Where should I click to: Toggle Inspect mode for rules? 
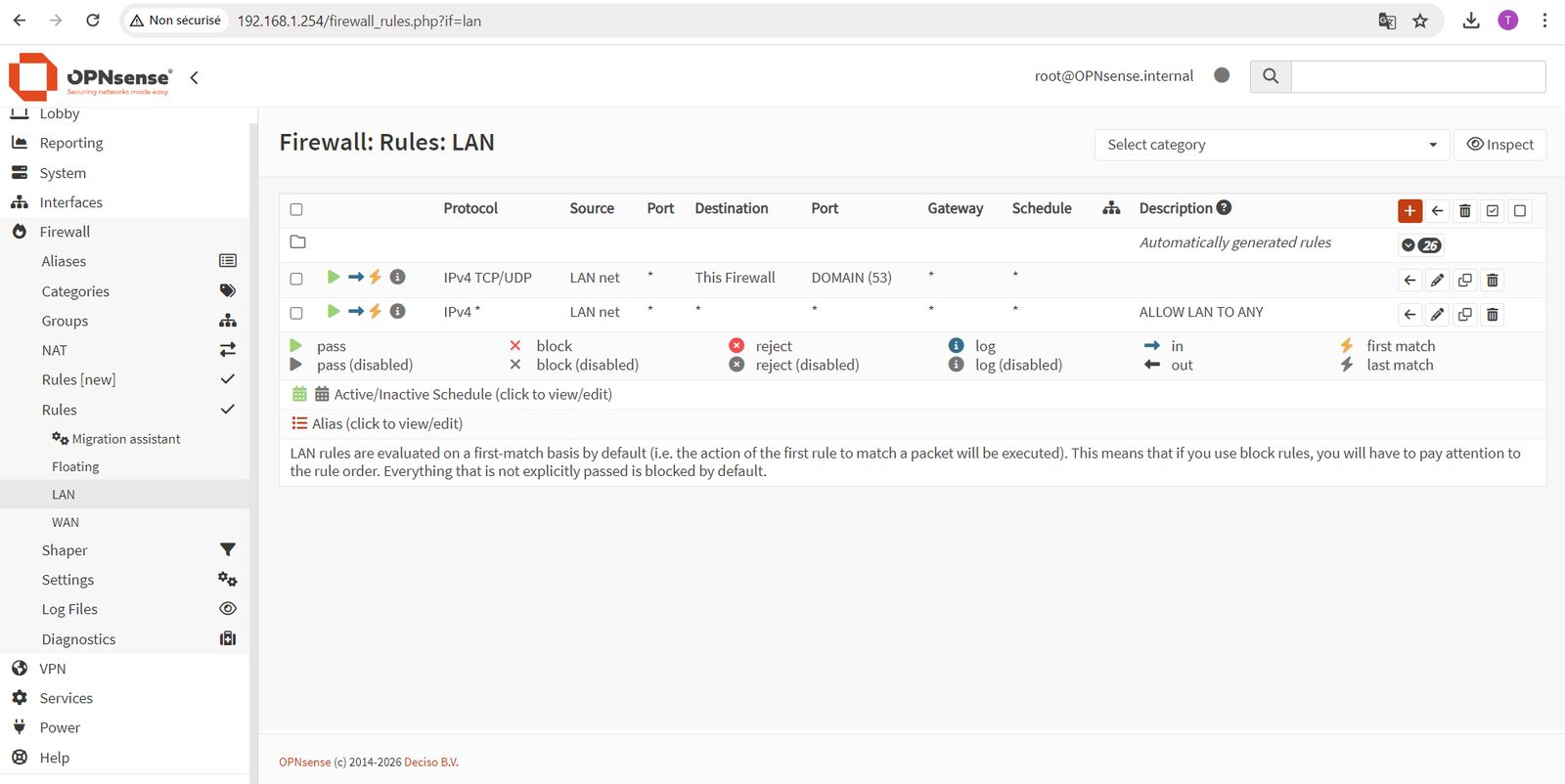point(1500,145)
